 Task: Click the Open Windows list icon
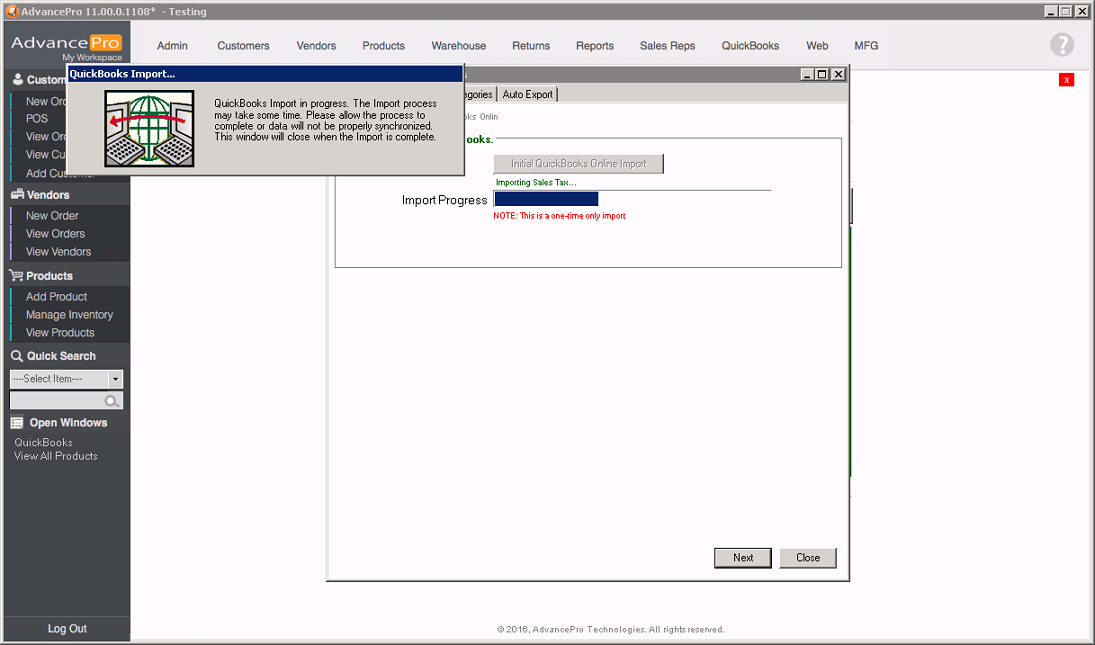point(17,422)
